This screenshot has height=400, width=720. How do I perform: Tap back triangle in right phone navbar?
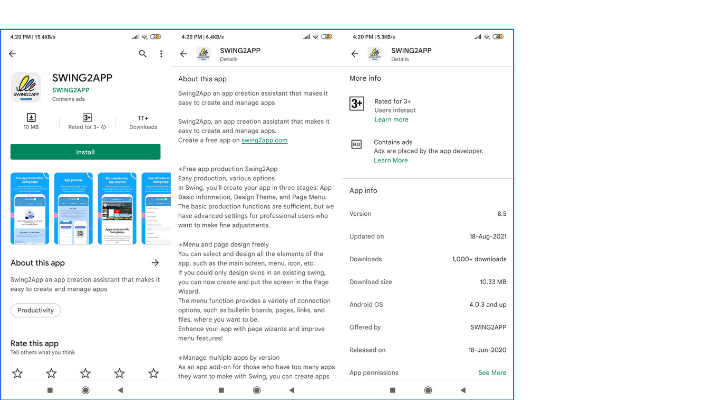click(x=463, y=390)
